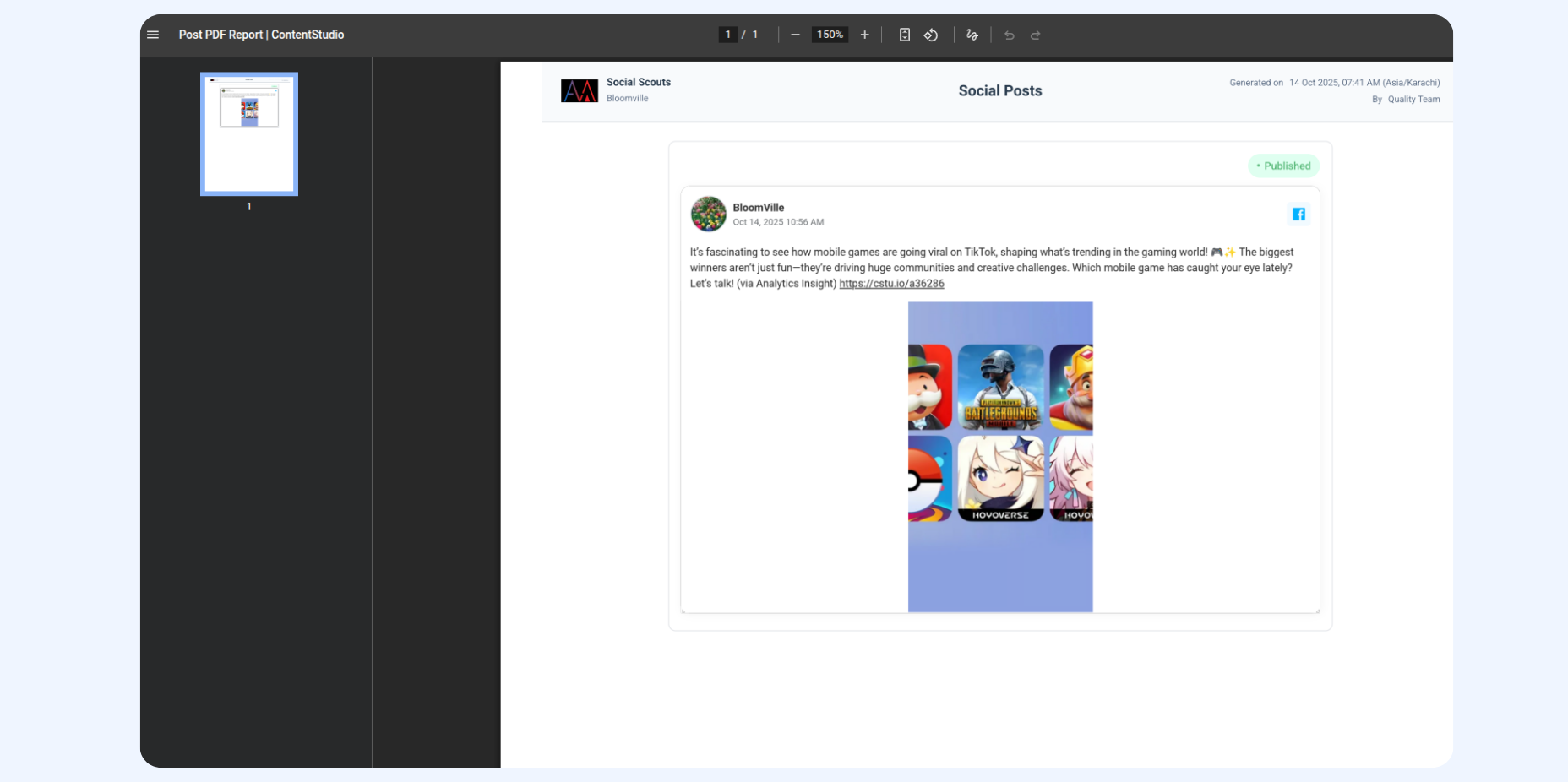Click the 'Post PDF Report | ContentStudio' title
The image size is (1568, 782).
tap(261, 35)
